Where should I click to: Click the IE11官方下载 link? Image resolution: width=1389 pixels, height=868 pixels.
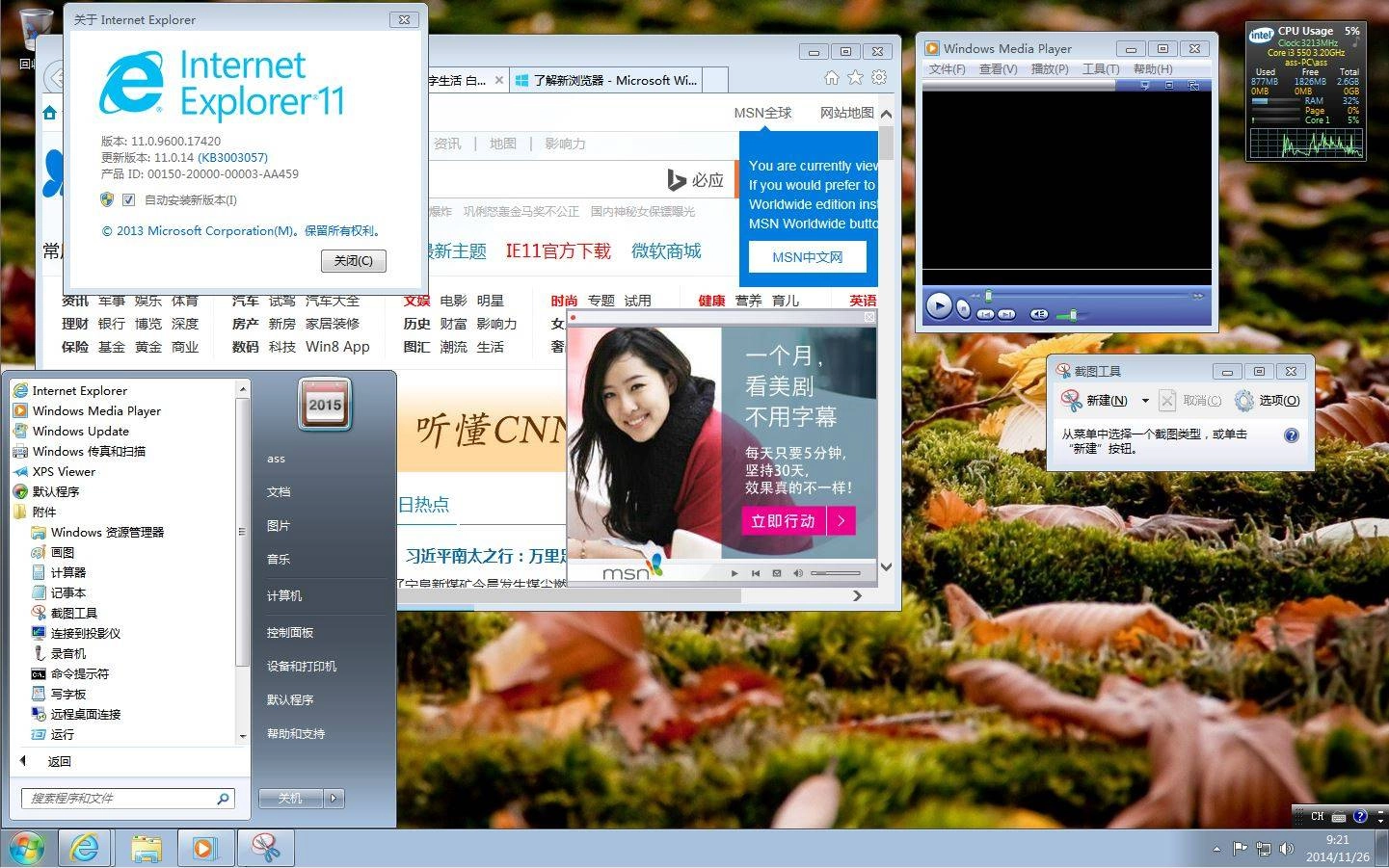coord(558,251)
